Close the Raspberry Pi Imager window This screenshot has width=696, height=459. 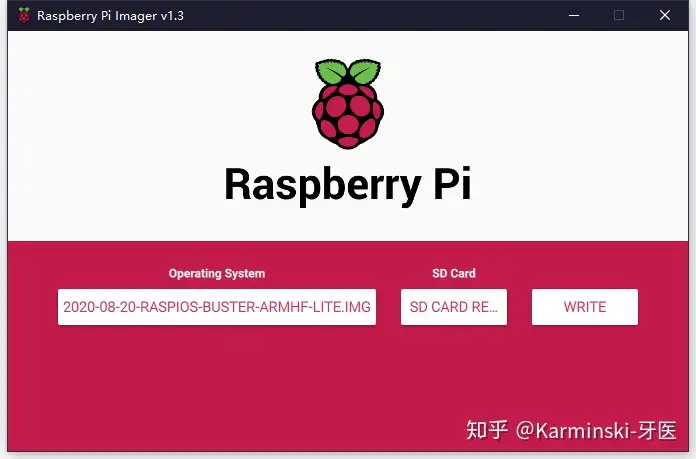(x=664, y=15)
